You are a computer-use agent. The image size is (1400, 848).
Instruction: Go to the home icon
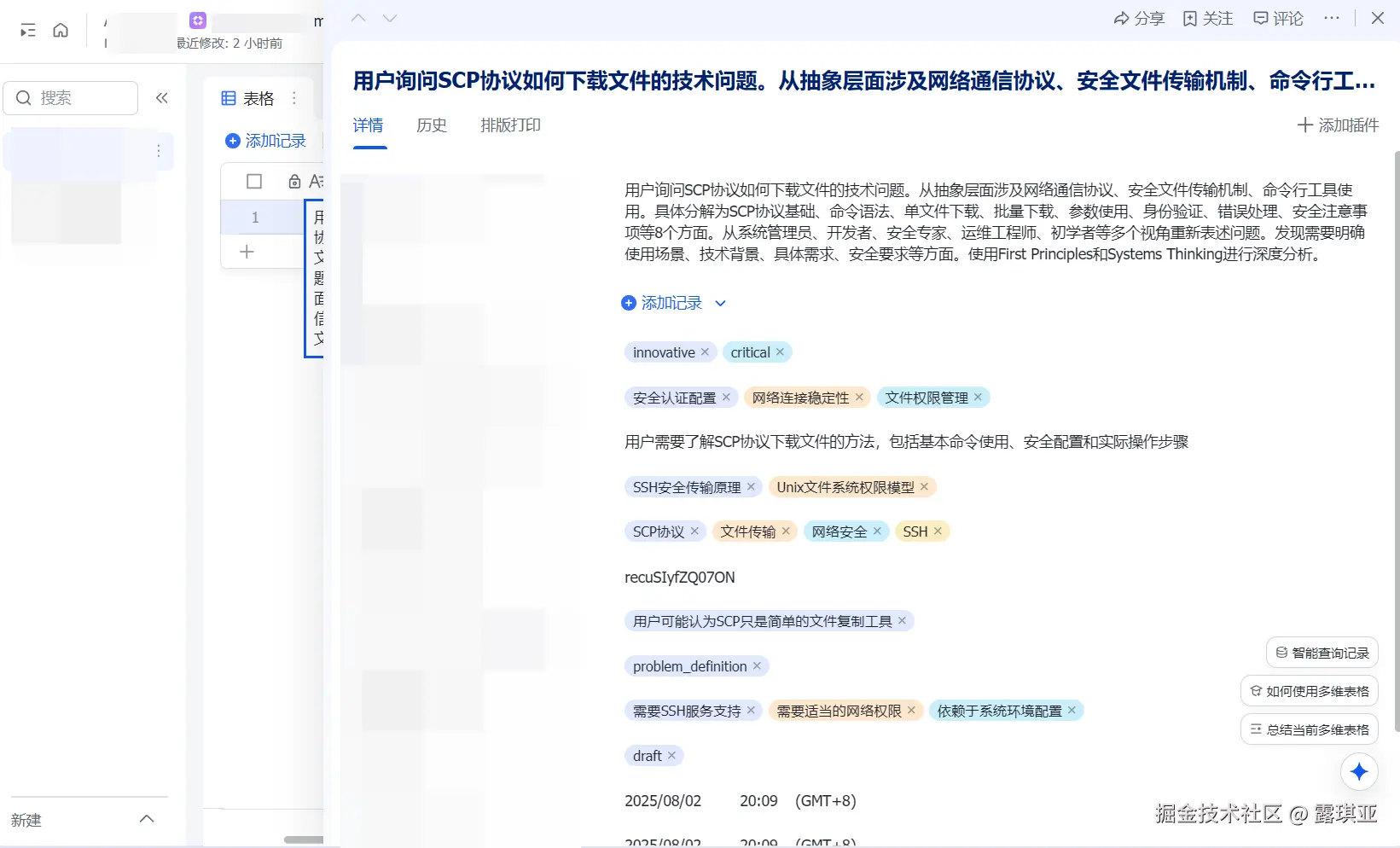pyautogui.click(x=61, y=31)
